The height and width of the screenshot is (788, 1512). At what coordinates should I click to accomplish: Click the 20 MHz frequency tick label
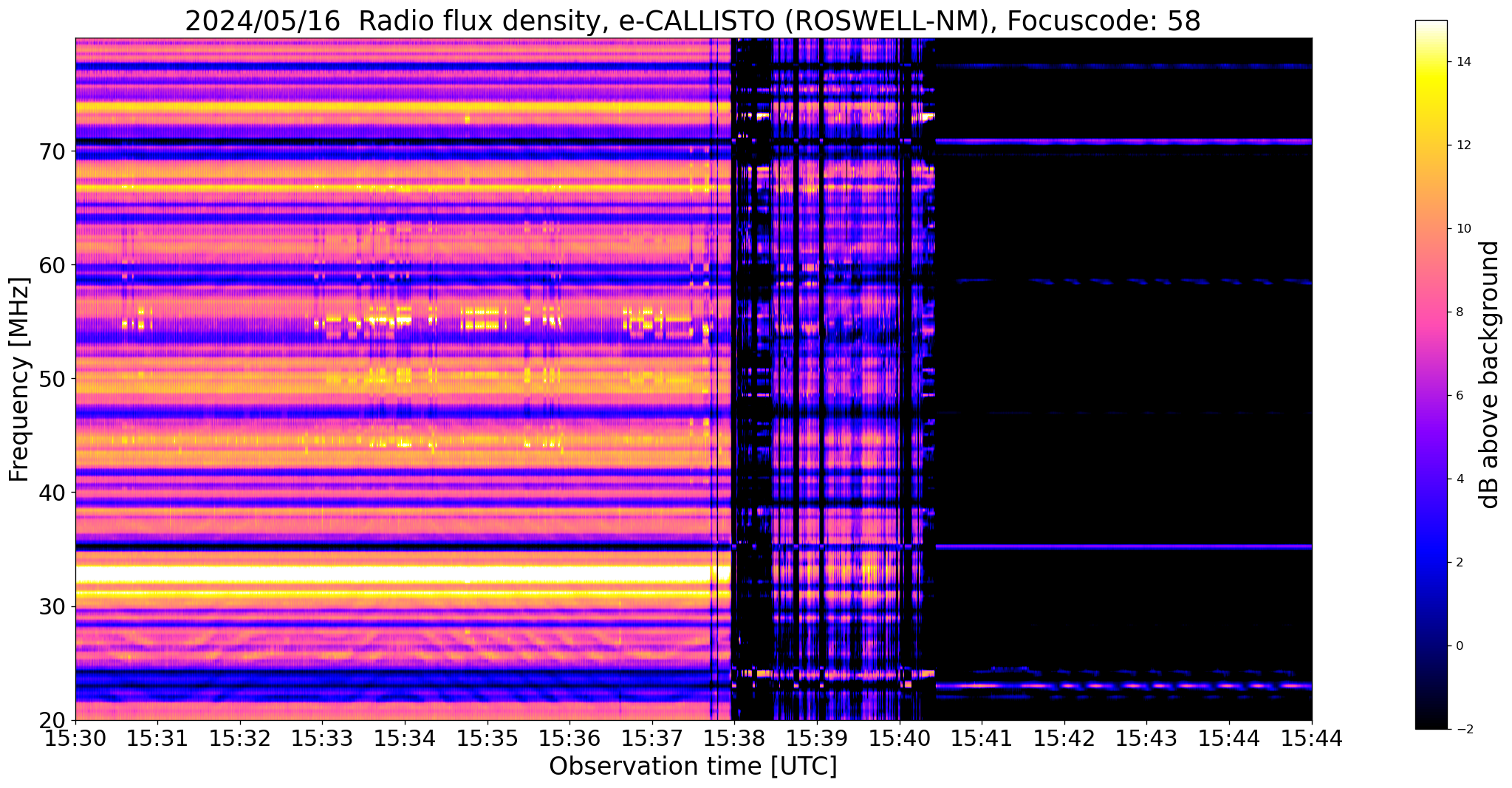(x=54, y=720)
